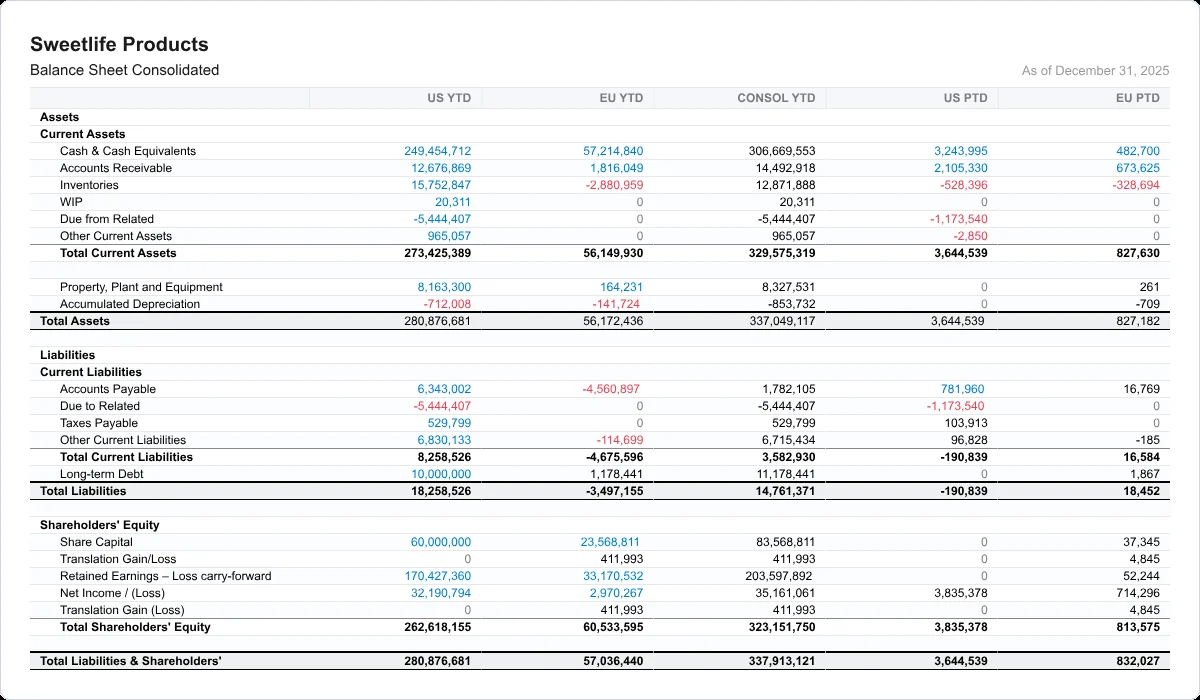
Task: Open US YTD Long-term Debt value 10,000,000
Action: point(441,474)
